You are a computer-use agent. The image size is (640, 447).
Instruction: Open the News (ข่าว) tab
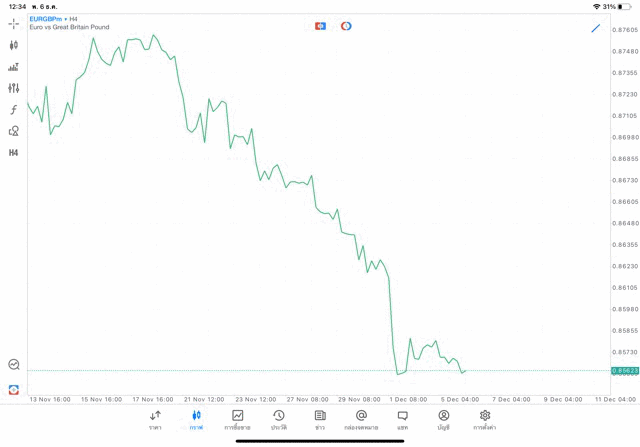click(320, 420)
